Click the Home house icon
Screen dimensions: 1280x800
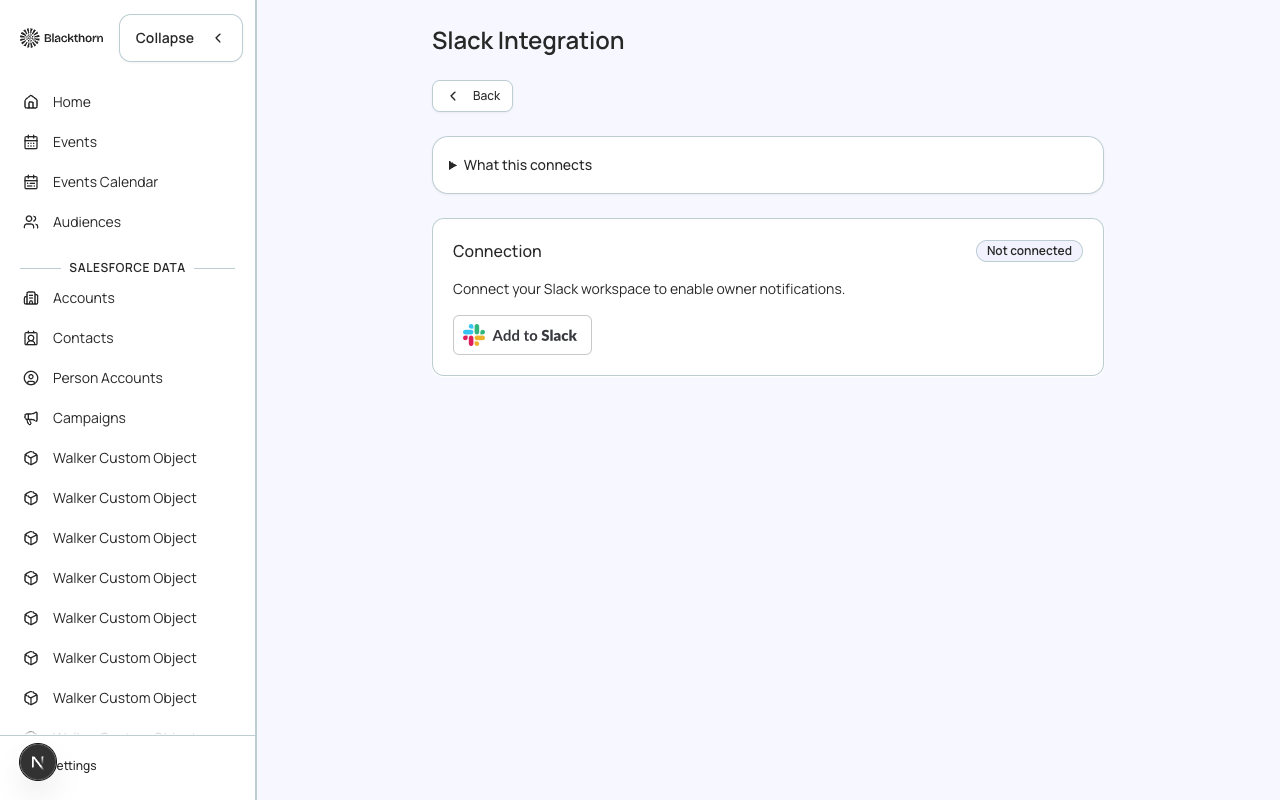(x=31, y=102)
